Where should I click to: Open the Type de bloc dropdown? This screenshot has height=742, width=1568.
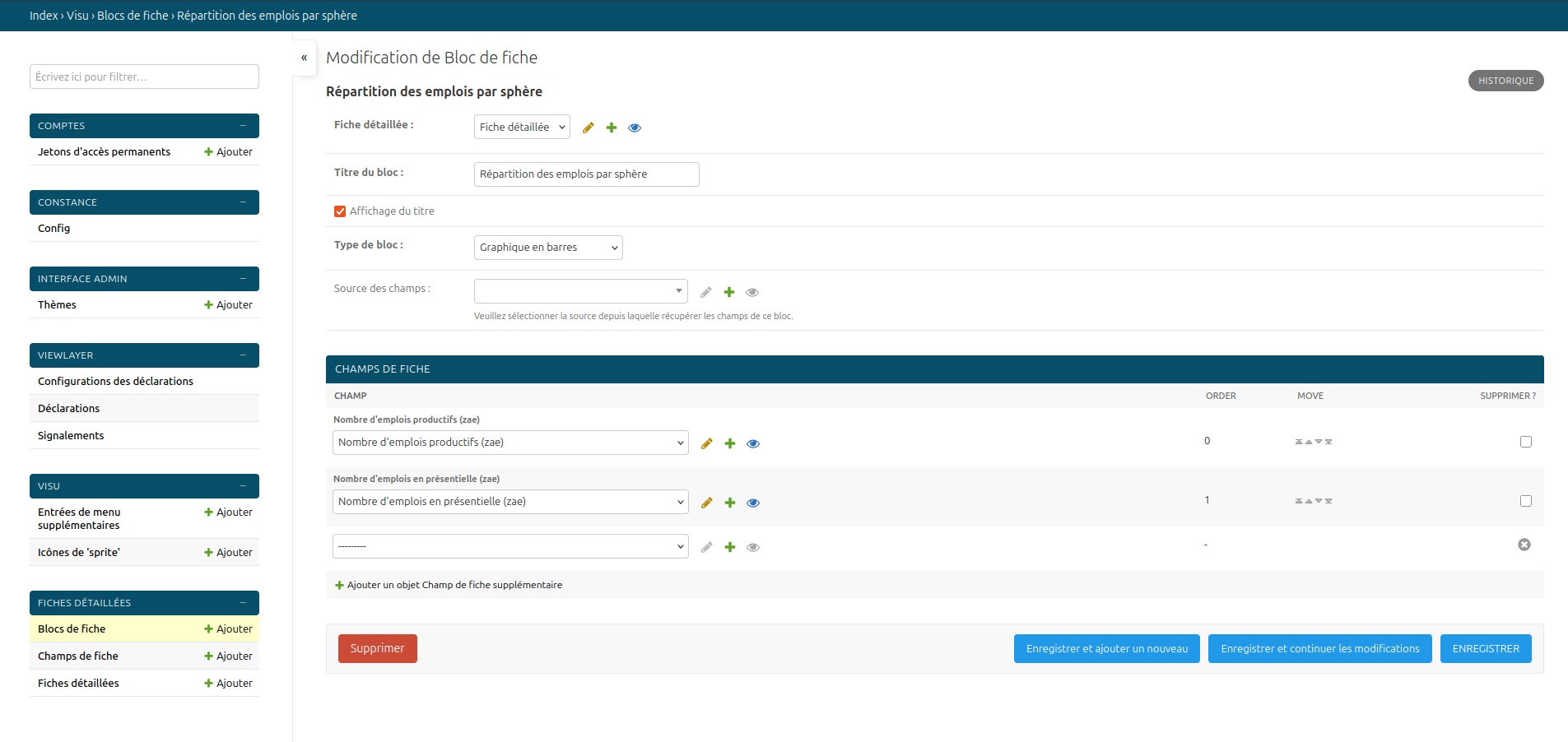click(x=548, y=248)
